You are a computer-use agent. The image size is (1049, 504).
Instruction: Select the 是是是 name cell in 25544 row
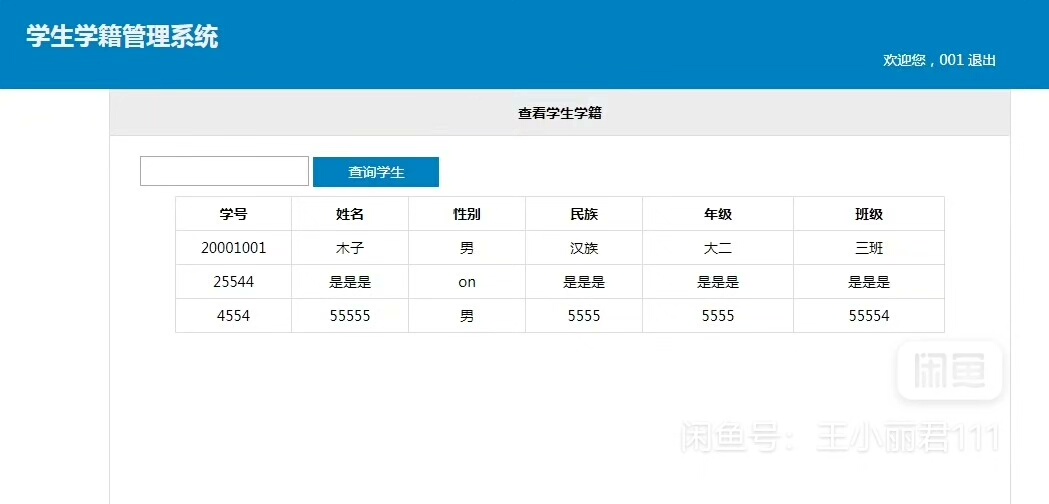pos(350,282)
